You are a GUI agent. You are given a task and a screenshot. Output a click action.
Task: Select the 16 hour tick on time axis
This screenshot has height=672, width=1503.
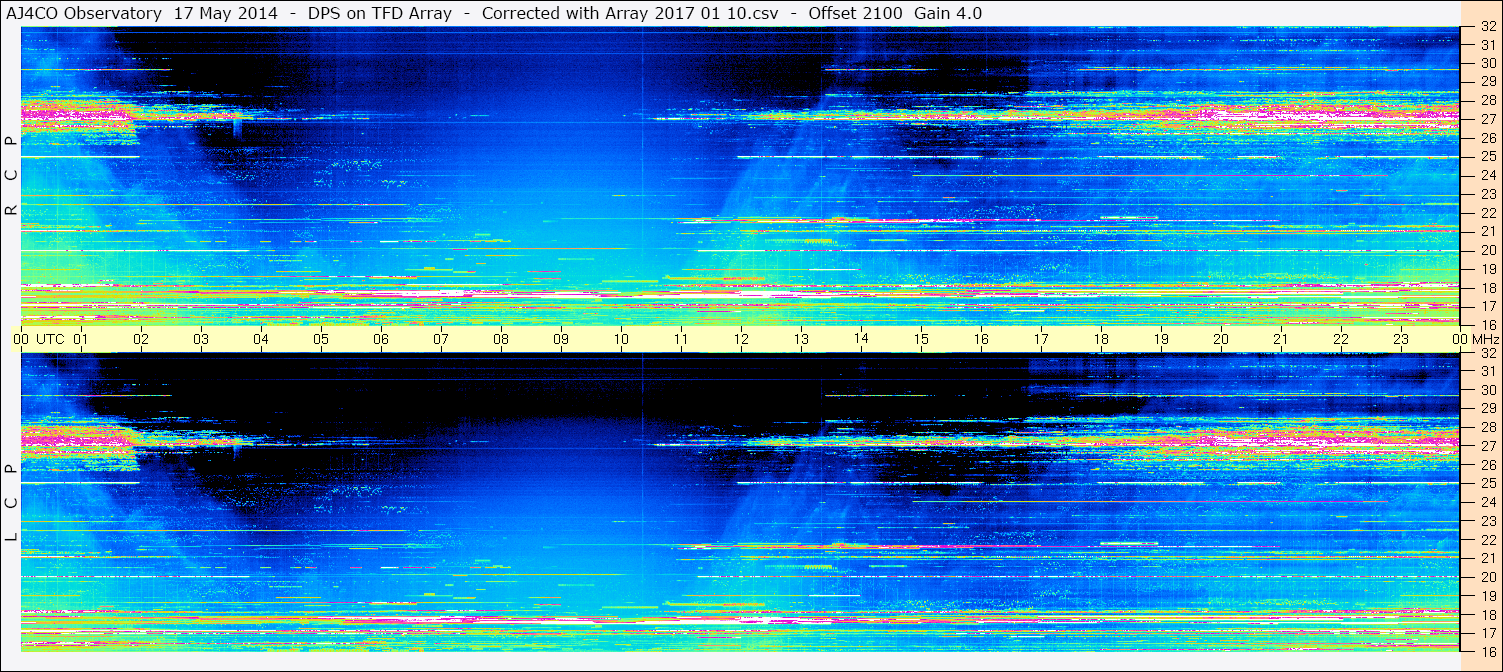[x=981, y=339]
